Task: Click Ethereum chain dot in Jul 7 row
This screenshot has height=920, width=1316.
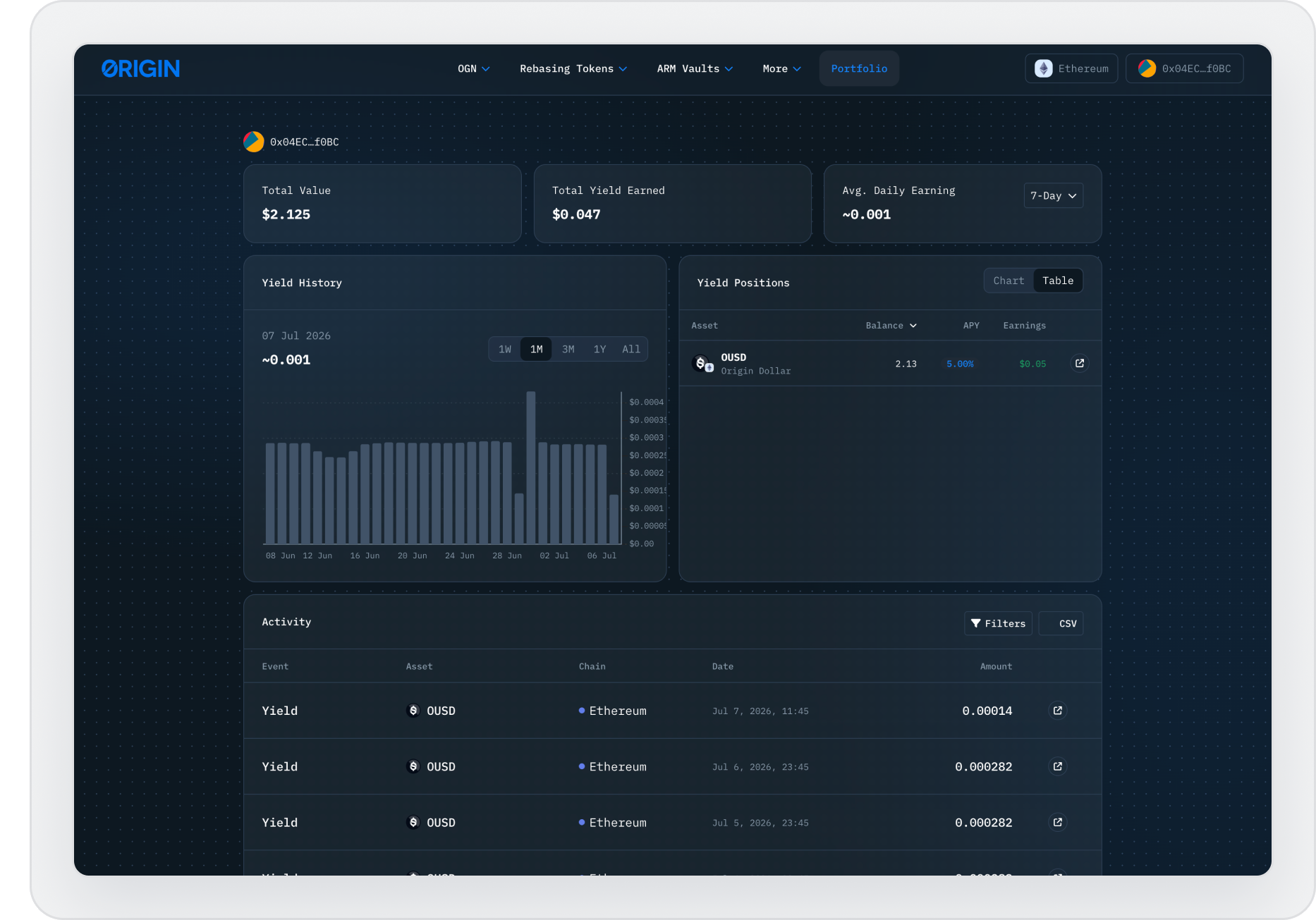Action: [x=582, y=711]
